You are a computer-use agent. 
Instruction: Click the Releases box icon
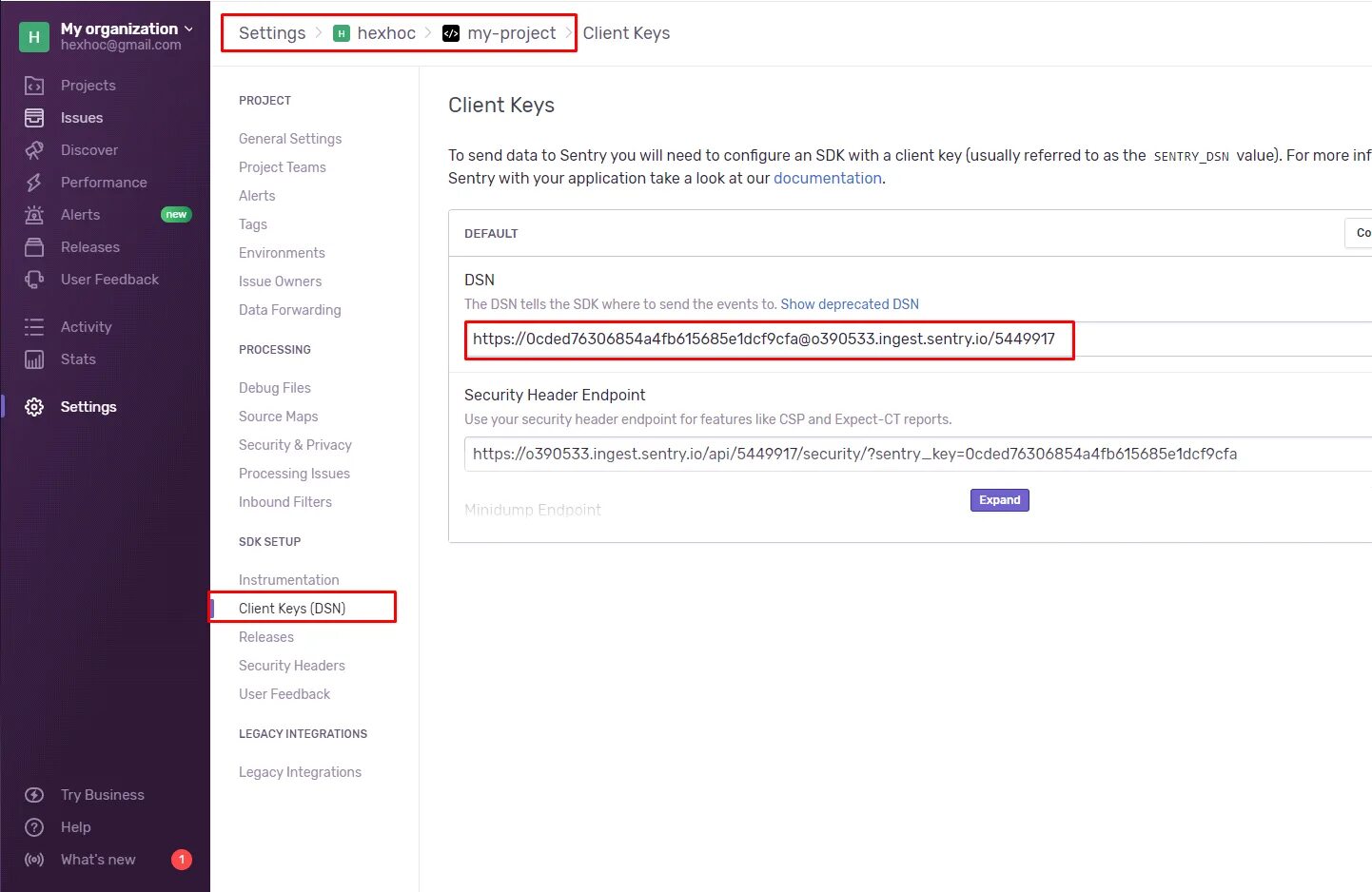pos(34,247)
